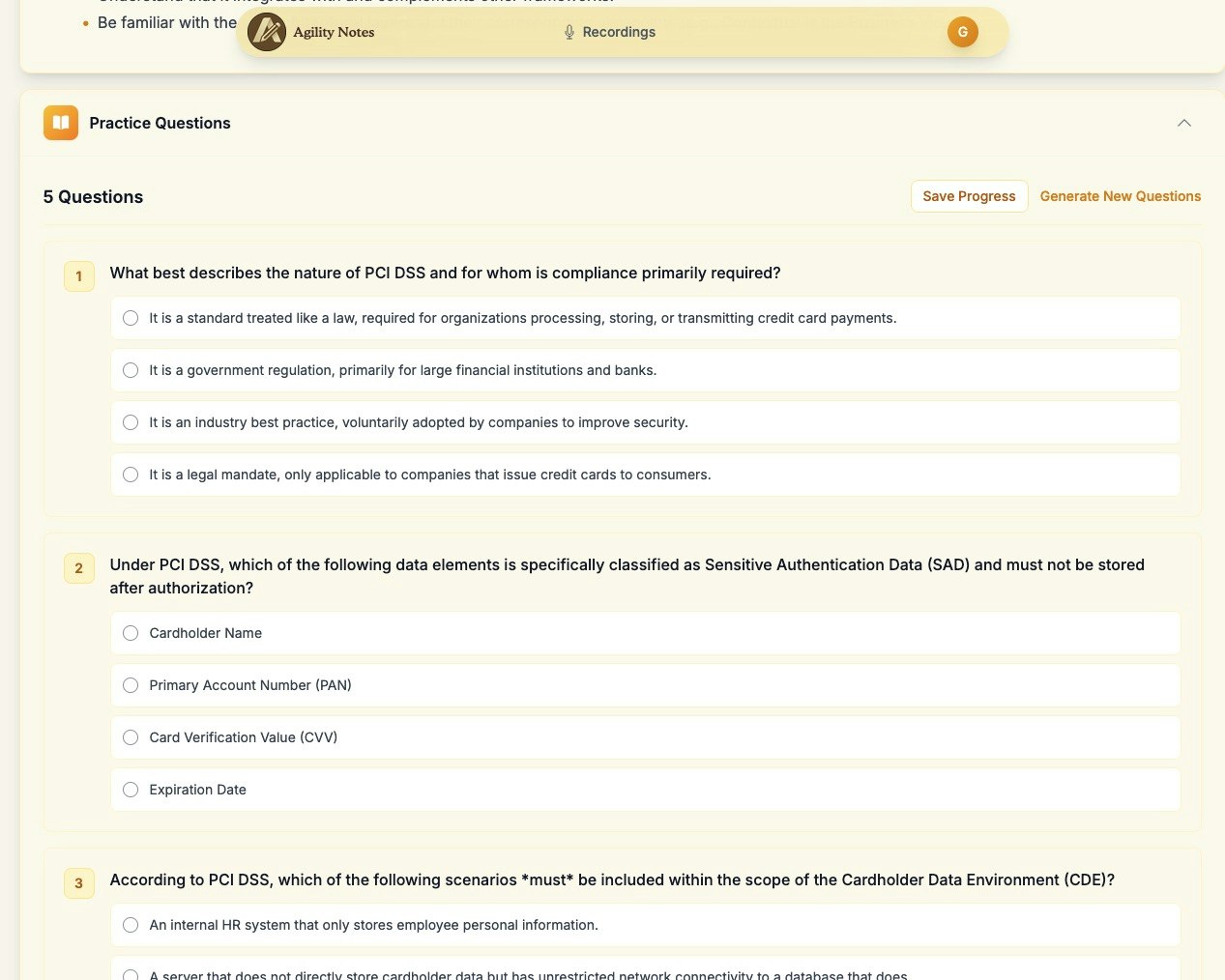Screen dimensions: 1225x980
Task: Click the question number 2 badge
Action: (x=79, y=568)
